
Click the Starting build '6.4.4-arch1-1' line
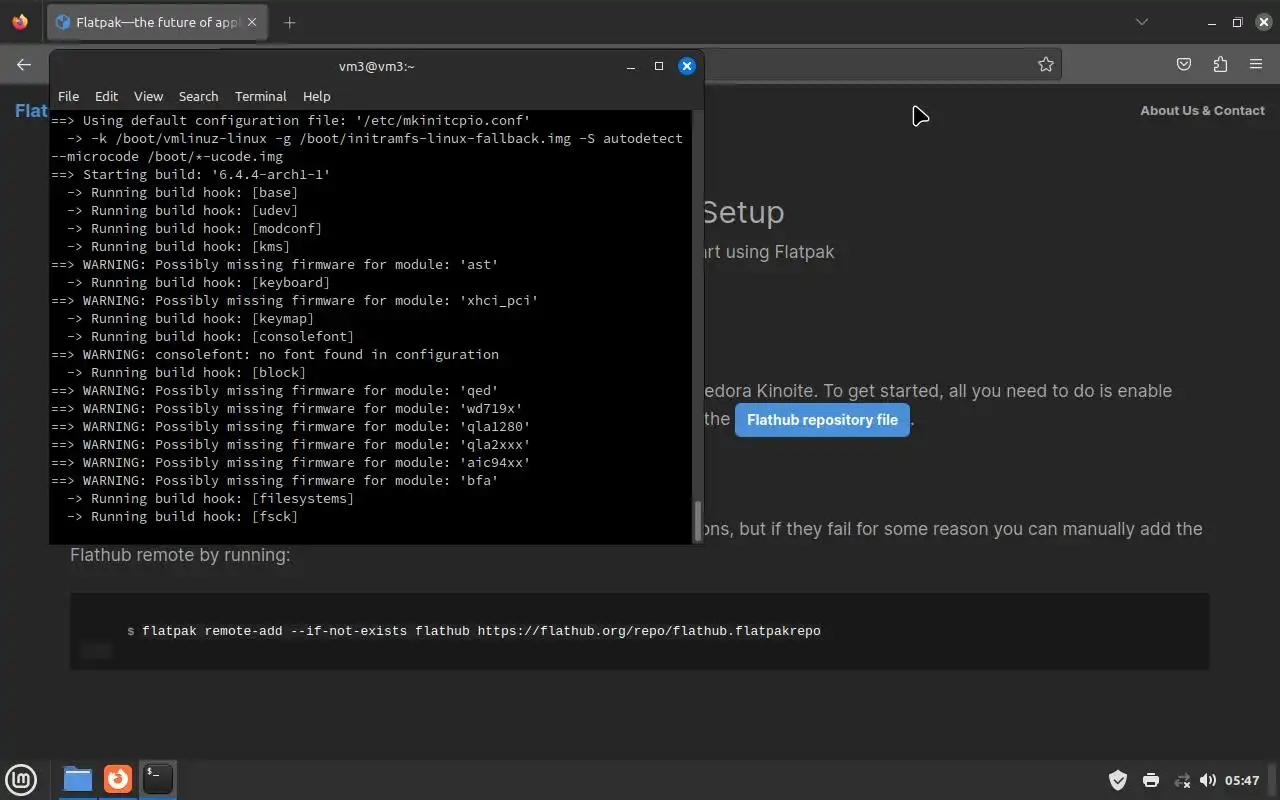pyautogui.click(x=190, y=174)
